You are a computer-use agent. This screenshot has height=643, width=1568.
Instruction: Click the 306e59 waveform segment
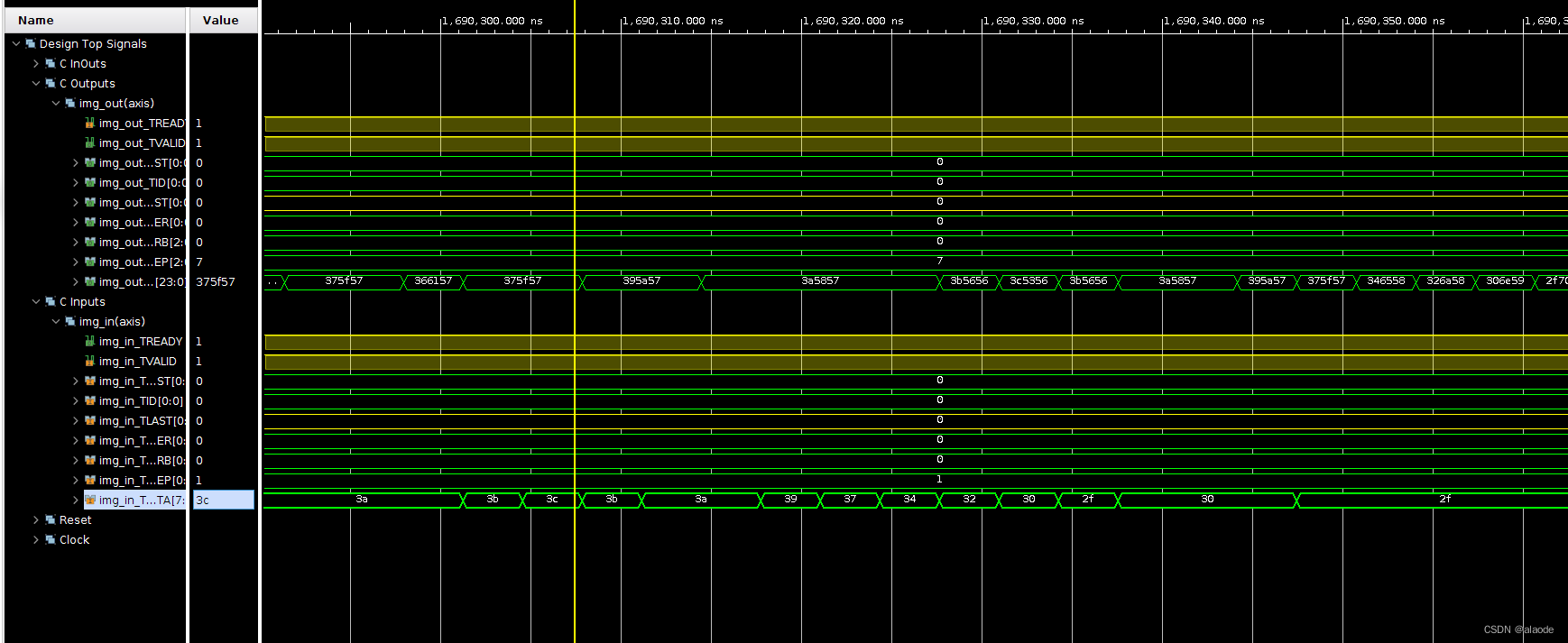pos(1505,281)
